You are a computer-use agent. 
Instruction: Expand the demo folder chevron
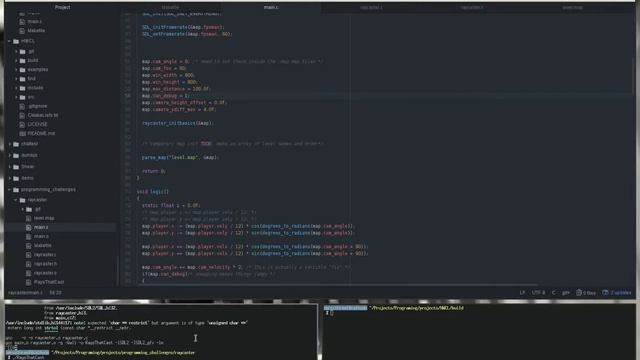10,178
